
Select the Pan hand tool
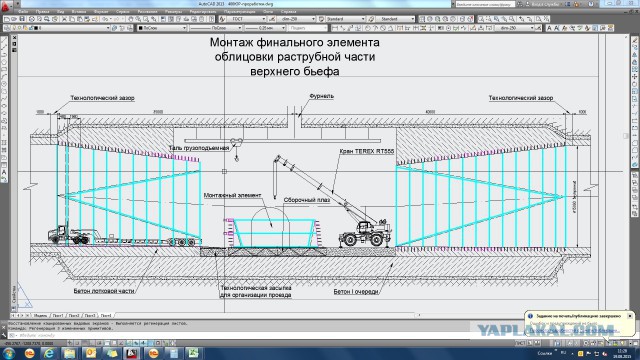click(131, 19)
